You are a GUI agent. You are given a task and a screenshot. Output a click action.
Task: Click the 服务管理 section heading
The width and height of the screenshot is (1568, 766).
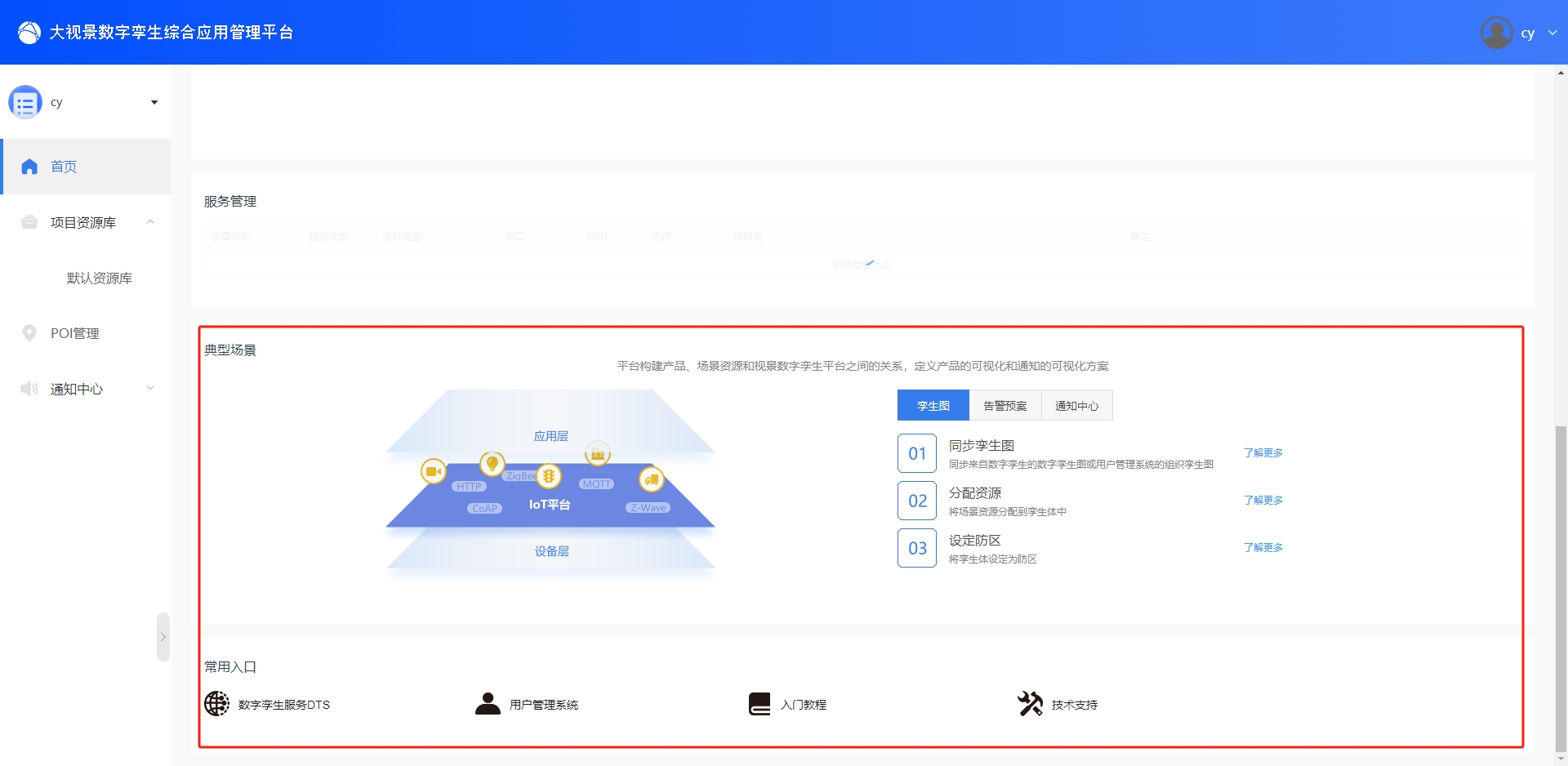[x=230, y=202]
